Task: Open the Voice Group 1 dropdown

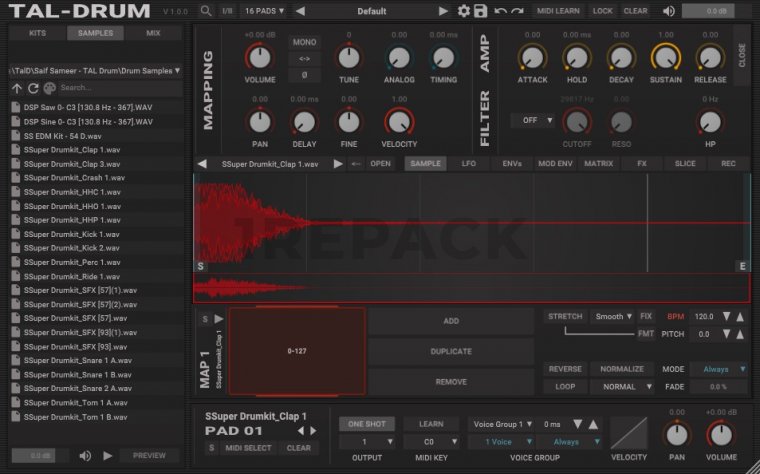Action: point(501,424)
